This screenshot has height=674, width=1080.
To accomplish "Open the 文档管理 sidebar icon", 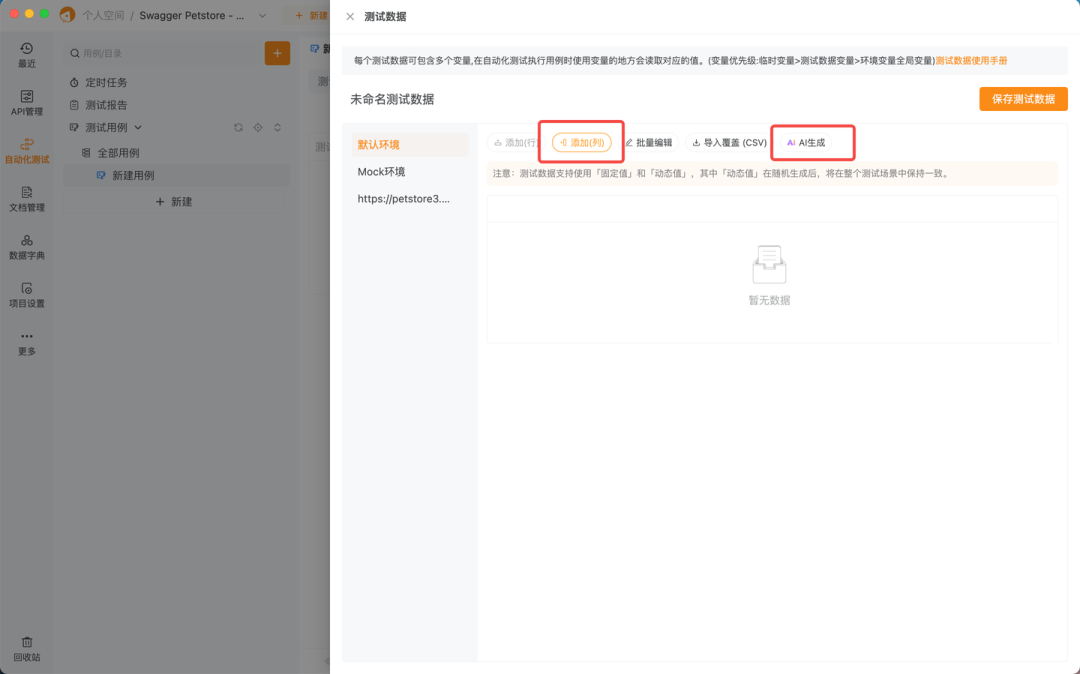I will click(x=26, y=196).
